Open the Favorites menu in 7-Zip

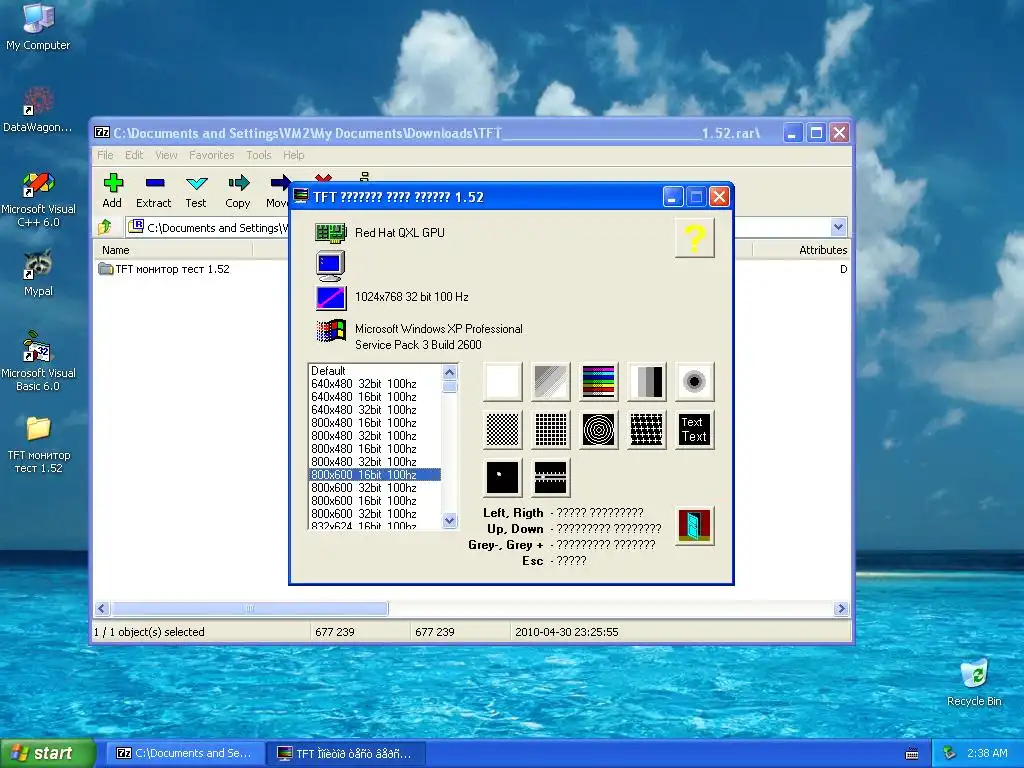point(212,155)
